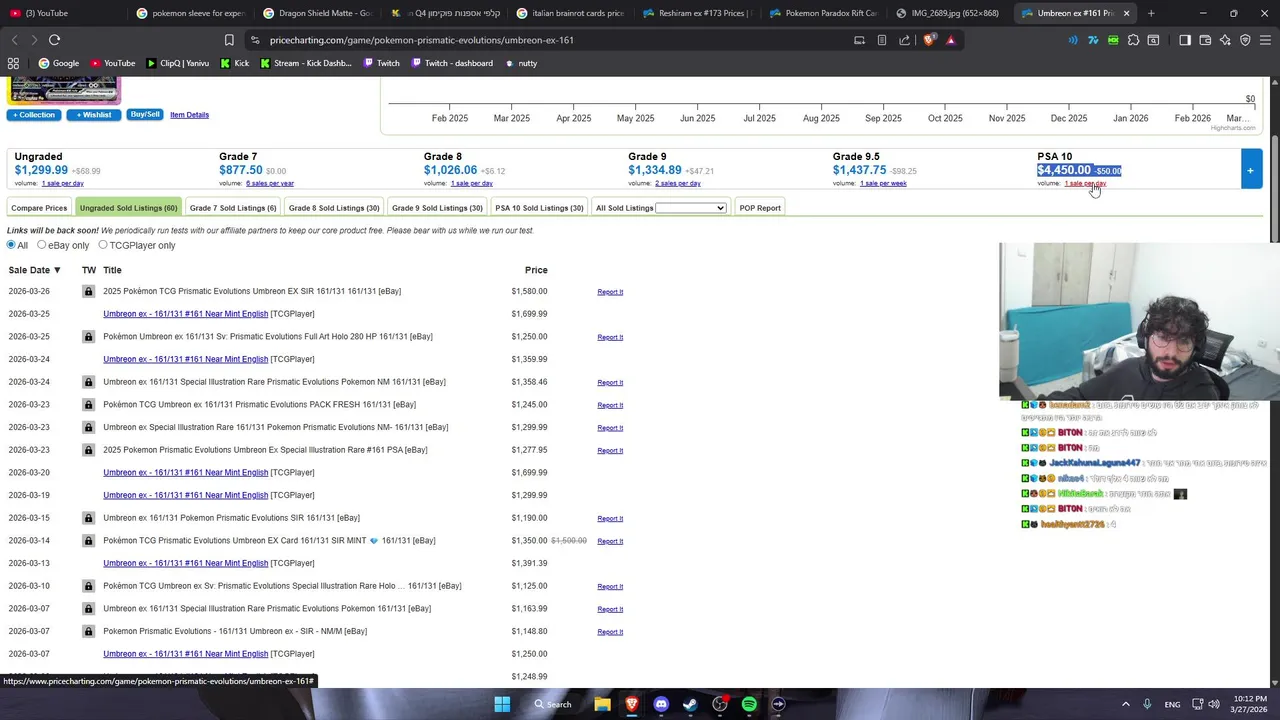This screenshot has height=720, width=1280.
Task: Click the green HDX extension icon
Action: coord(1113,40)
